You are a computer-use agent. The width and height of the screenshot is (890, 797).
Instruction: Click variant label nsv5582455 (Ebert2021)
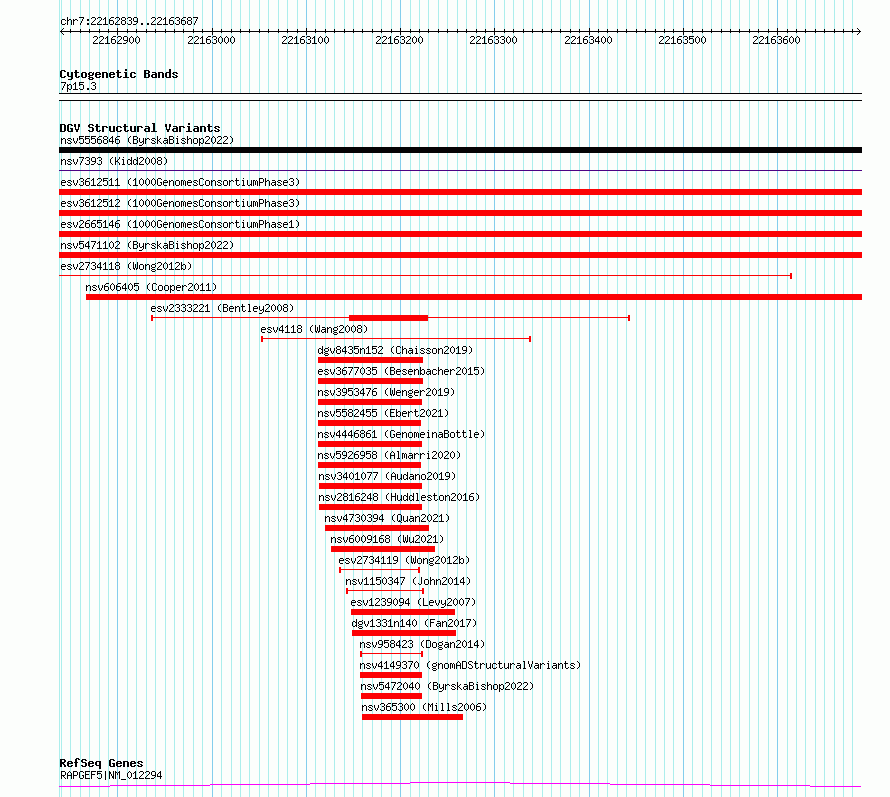(x=383, y=414)
